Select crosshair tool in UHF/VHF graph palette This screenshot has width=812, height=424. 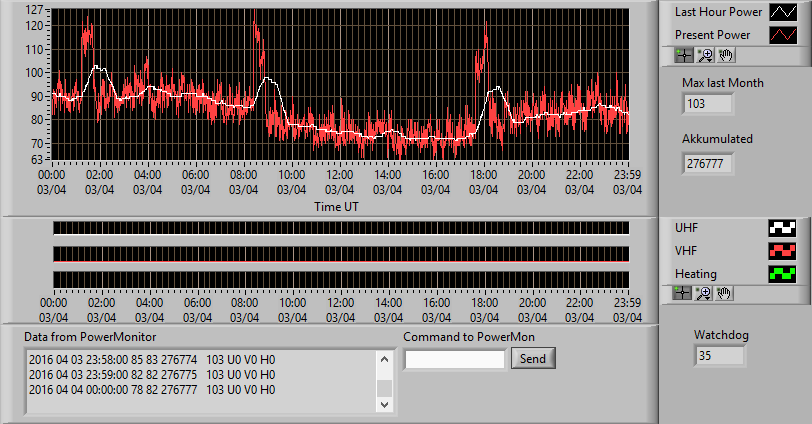tap(682, 293)
